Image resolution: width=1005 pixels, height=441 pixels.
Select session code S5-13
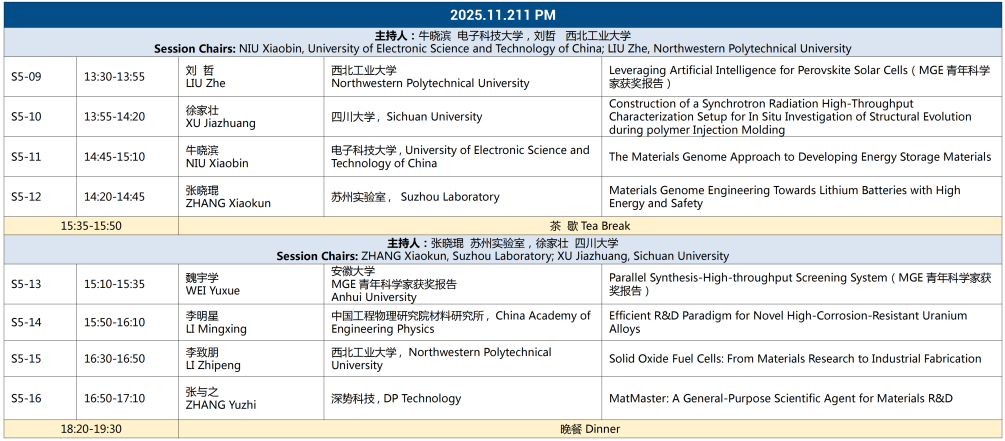coord(26,284)
